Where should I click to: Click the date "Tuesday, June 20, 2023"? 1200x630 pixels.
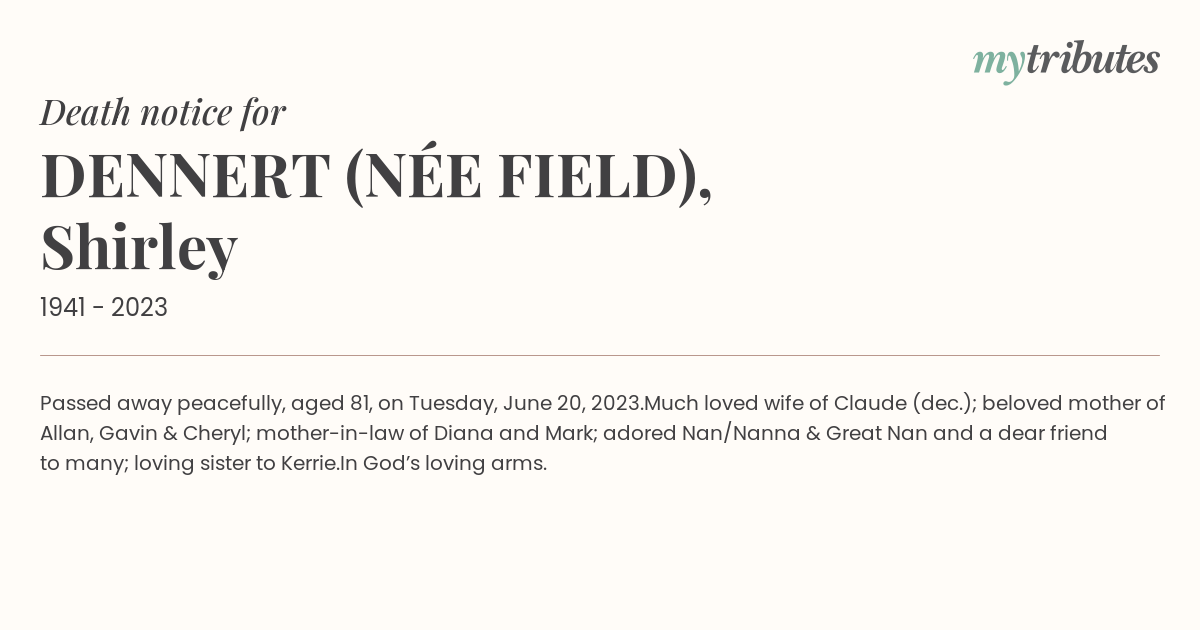coord(525,404)
